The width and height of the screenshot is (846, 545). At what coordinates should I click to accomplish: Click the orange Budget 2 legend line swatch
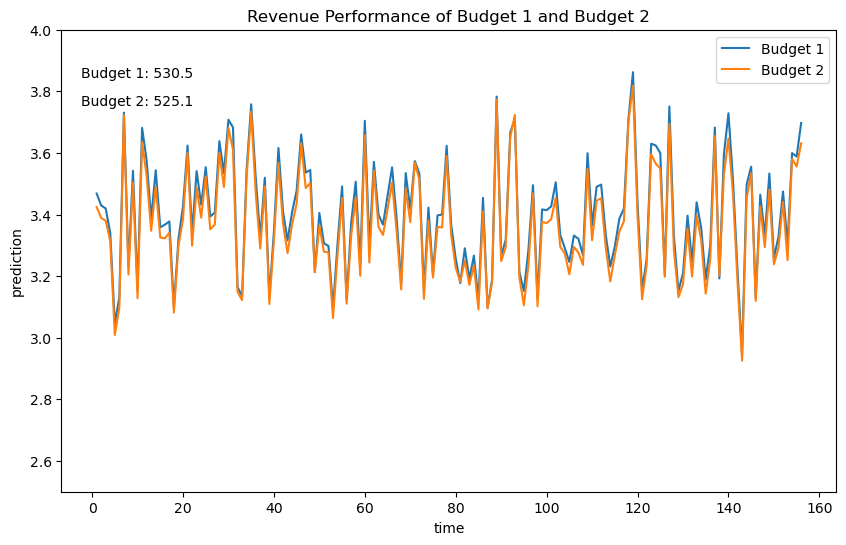738,70
